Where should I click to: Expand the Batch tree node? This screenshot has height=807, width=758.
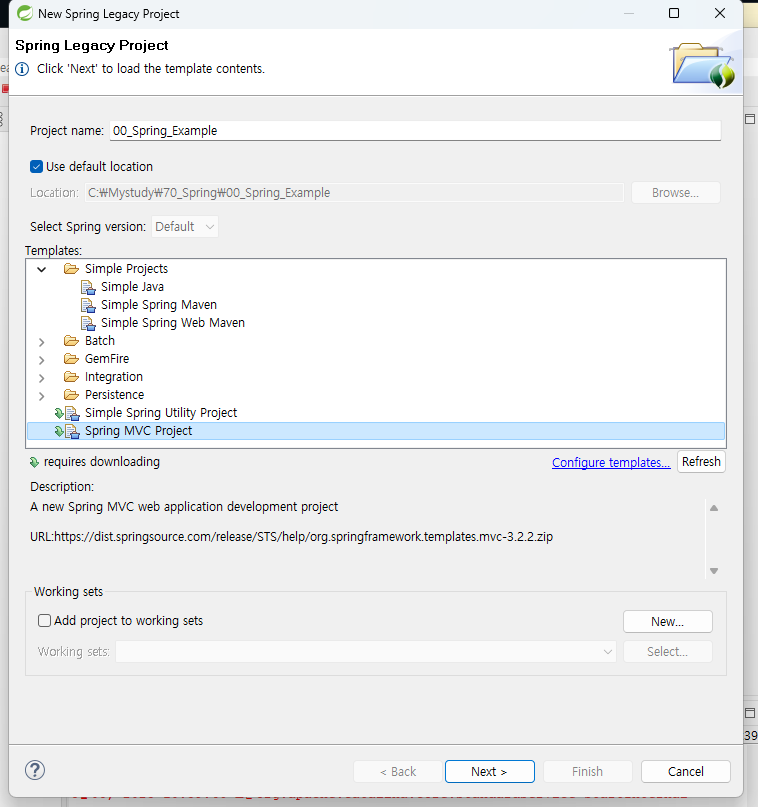click(x=42, y=342)
